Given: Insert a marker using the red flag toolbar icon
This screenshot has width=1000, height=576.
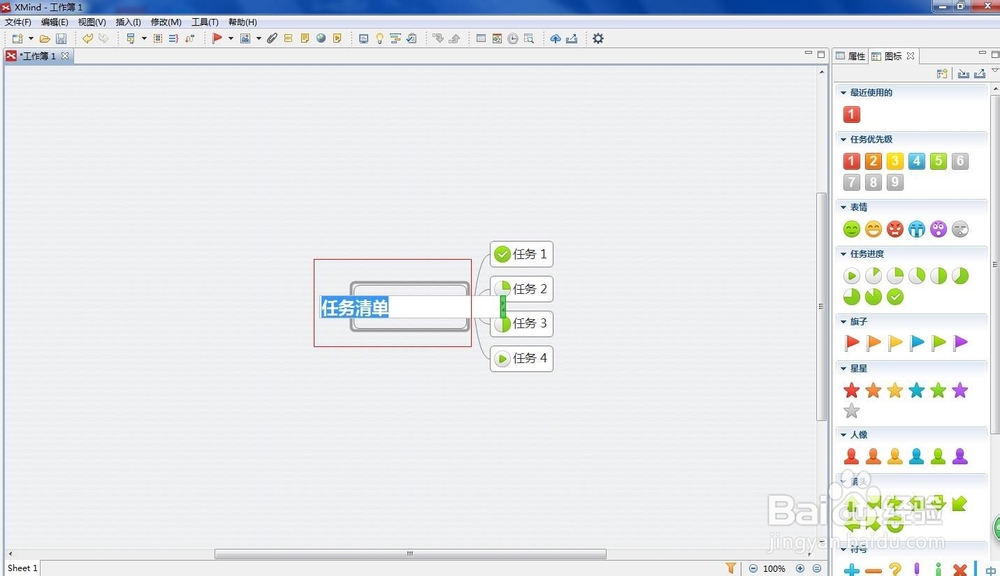Looking at the screenshot, I should click(217, 38).
